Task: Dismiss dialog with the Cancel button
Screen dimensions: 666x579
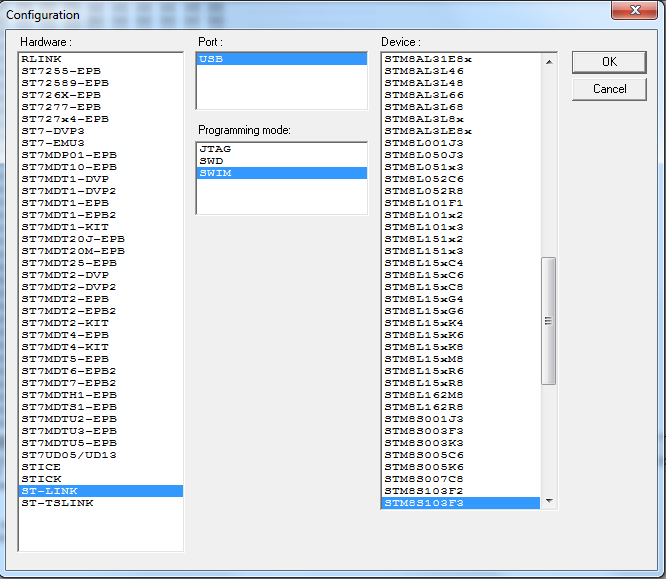Action: [609, 89]
